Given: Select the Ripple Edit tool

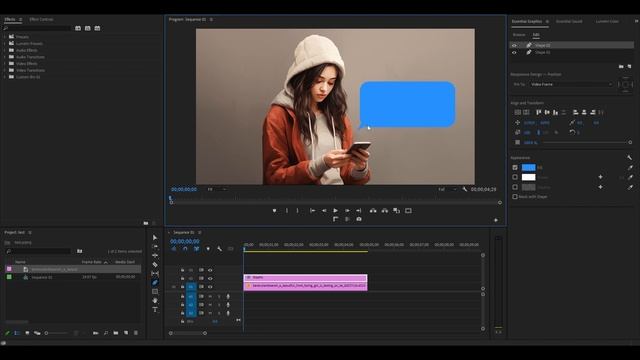Looking at the screenshot, I should click(155, 256).
